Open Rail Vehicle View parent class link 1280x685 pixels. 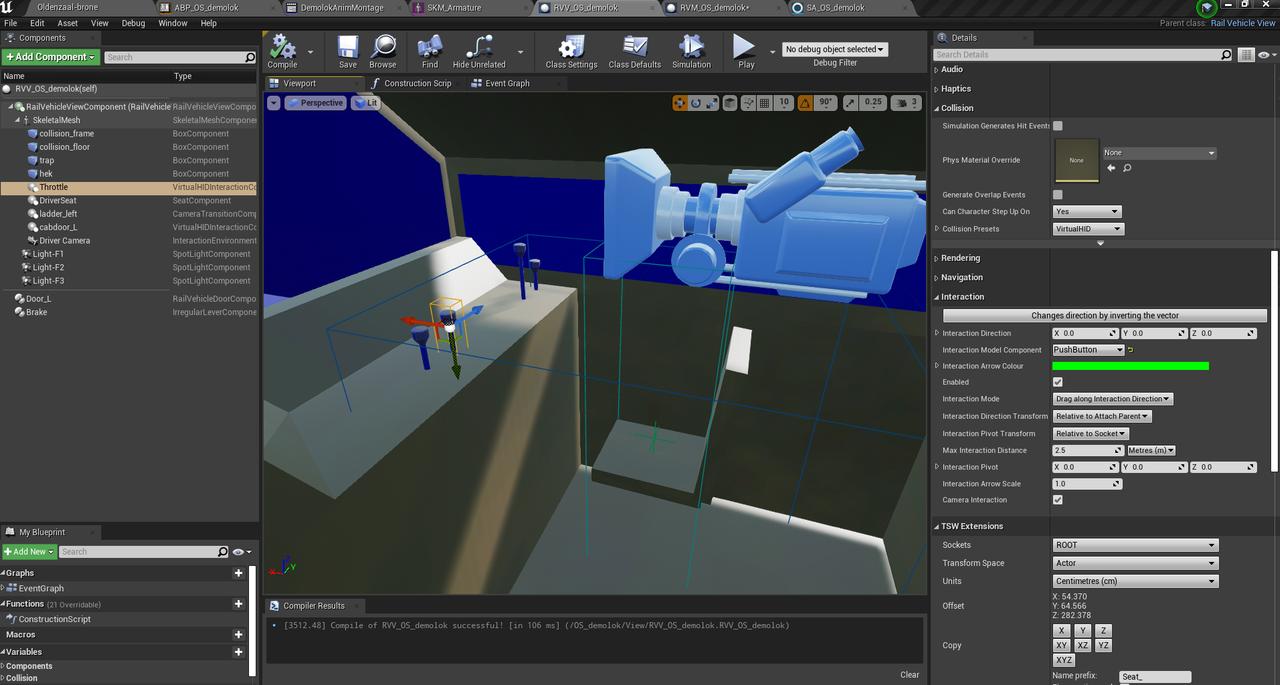1243,23
